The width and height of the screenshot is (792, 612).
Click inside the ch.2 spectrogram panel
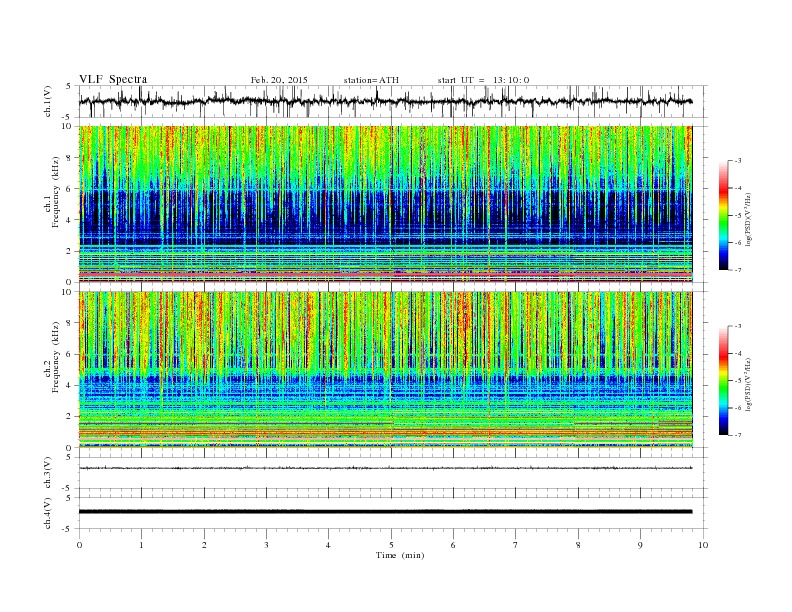pos(386,370)
